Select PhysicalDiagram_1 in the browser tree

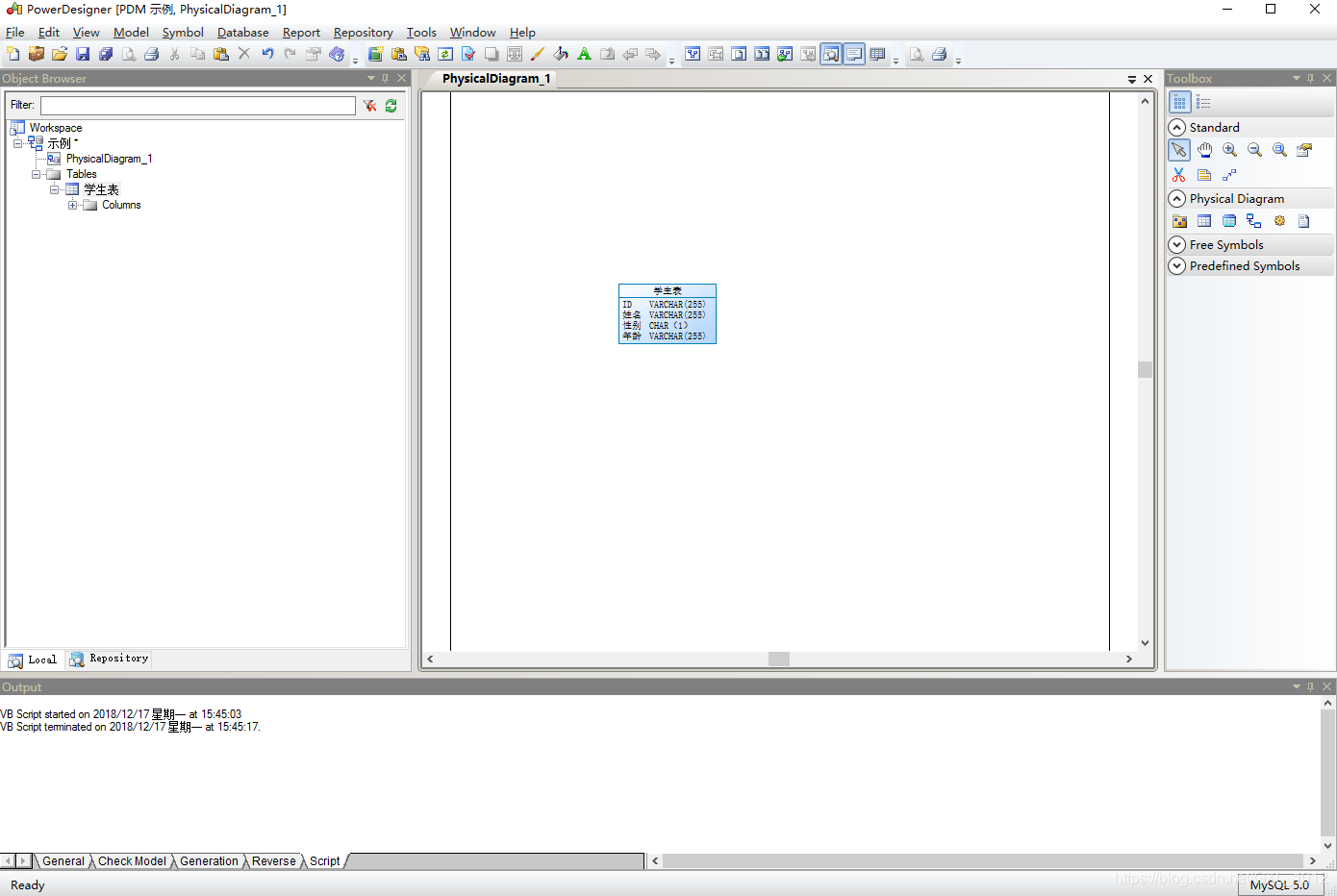pos(109,159)
